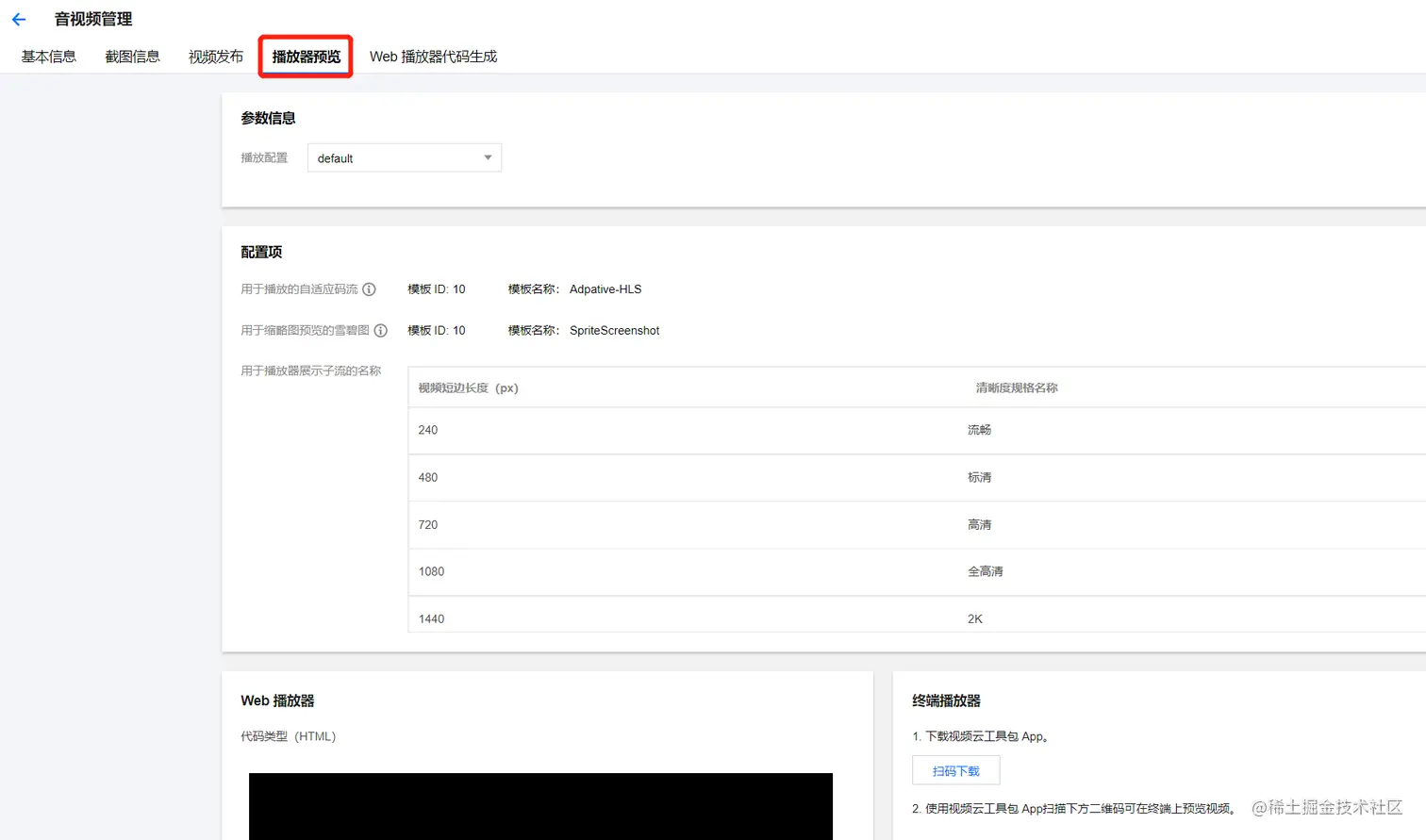Click the SpriteScreenshot template name

pyautogui.click(x=615, y=330)
